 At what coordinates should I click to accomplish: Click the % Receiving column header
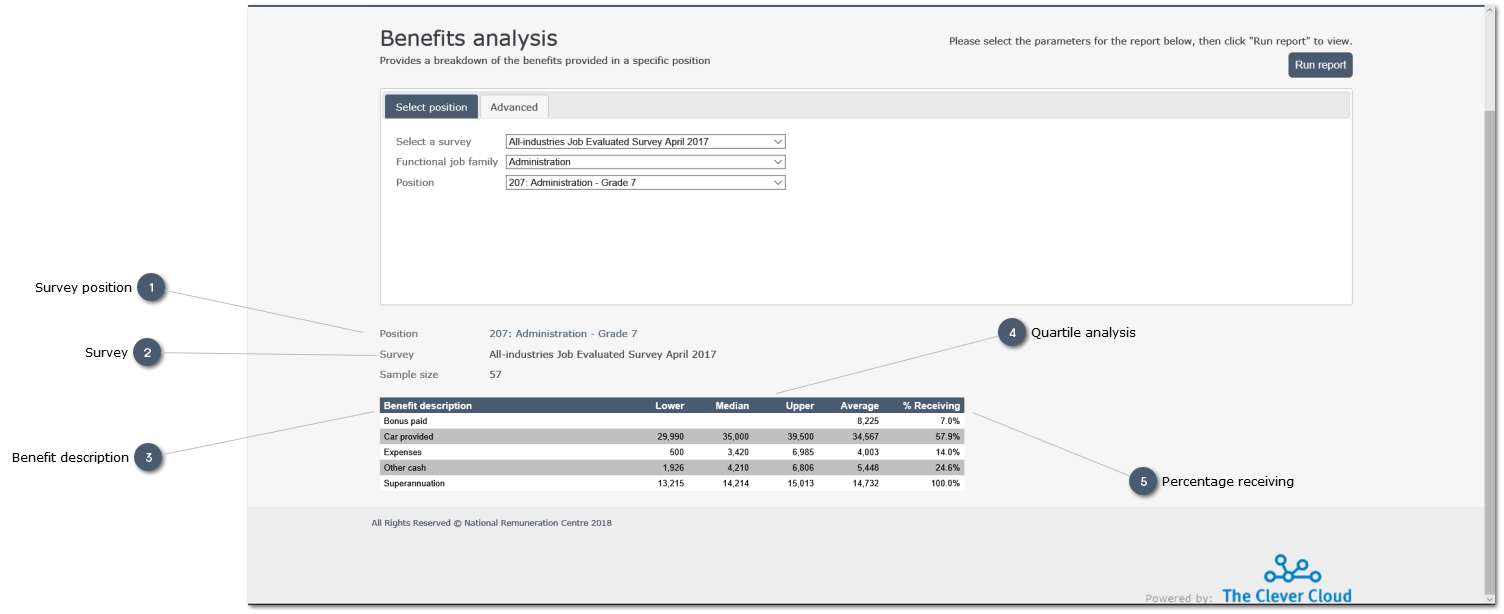click(930, 405)
